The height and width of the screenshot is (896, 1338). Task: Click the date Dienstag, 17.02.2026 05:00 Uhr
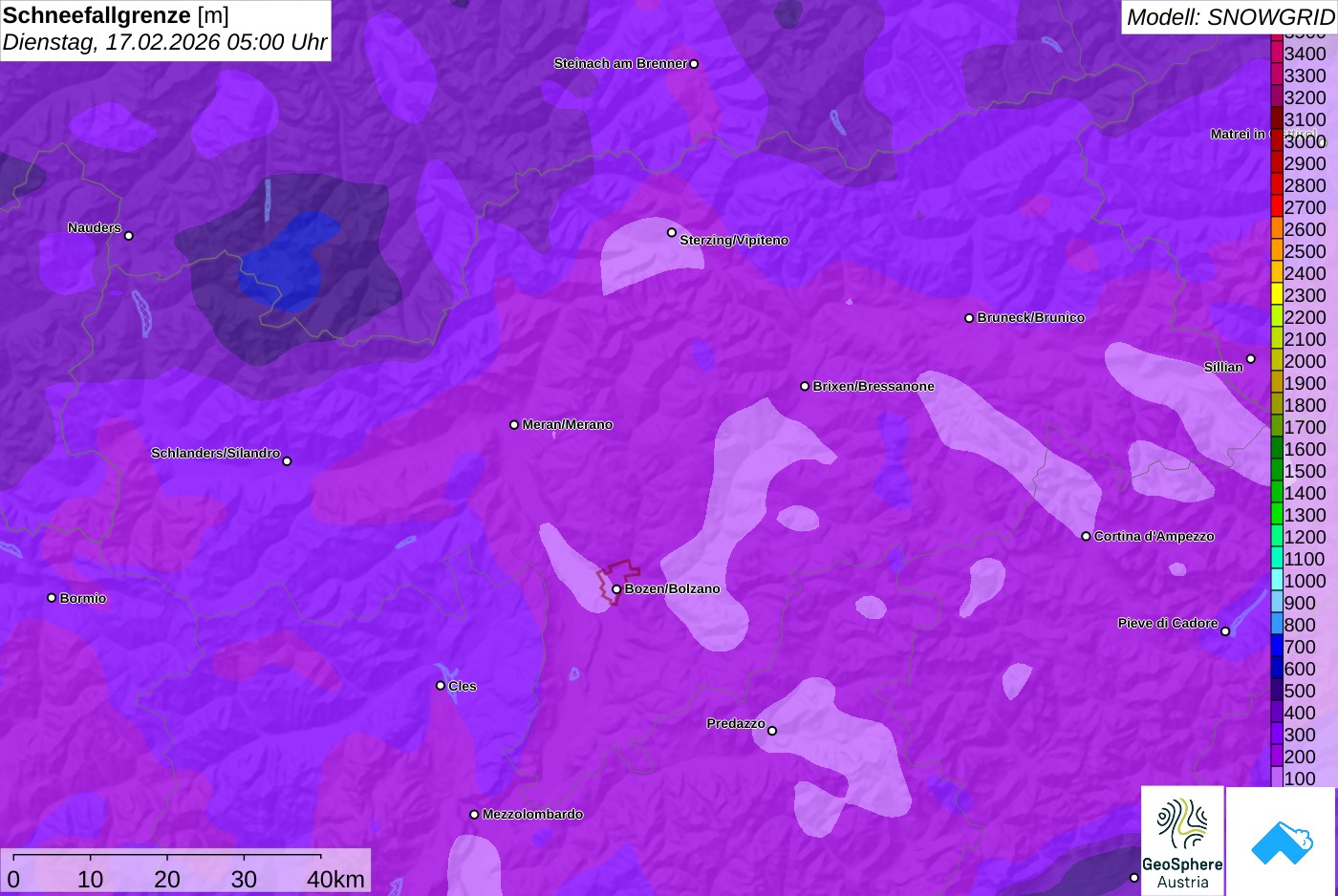(x=164, y=42)
